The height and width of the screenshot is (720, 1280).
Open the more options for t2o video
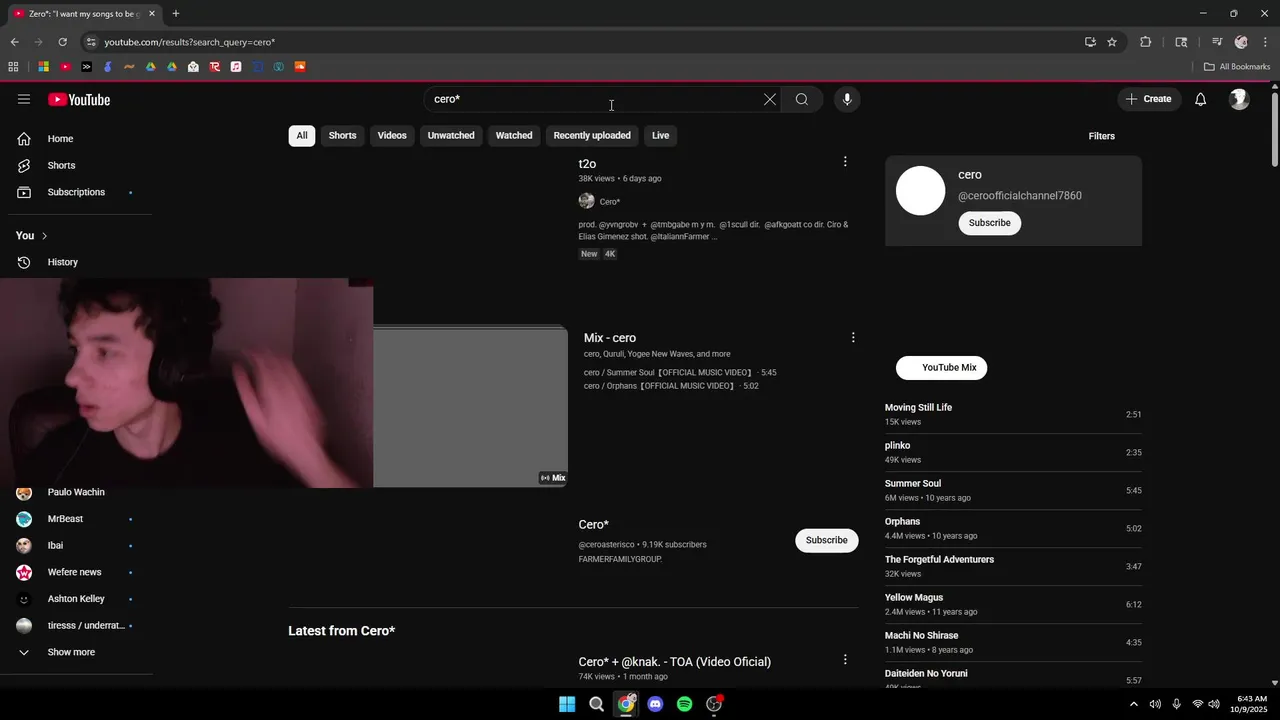pos(845,162)
